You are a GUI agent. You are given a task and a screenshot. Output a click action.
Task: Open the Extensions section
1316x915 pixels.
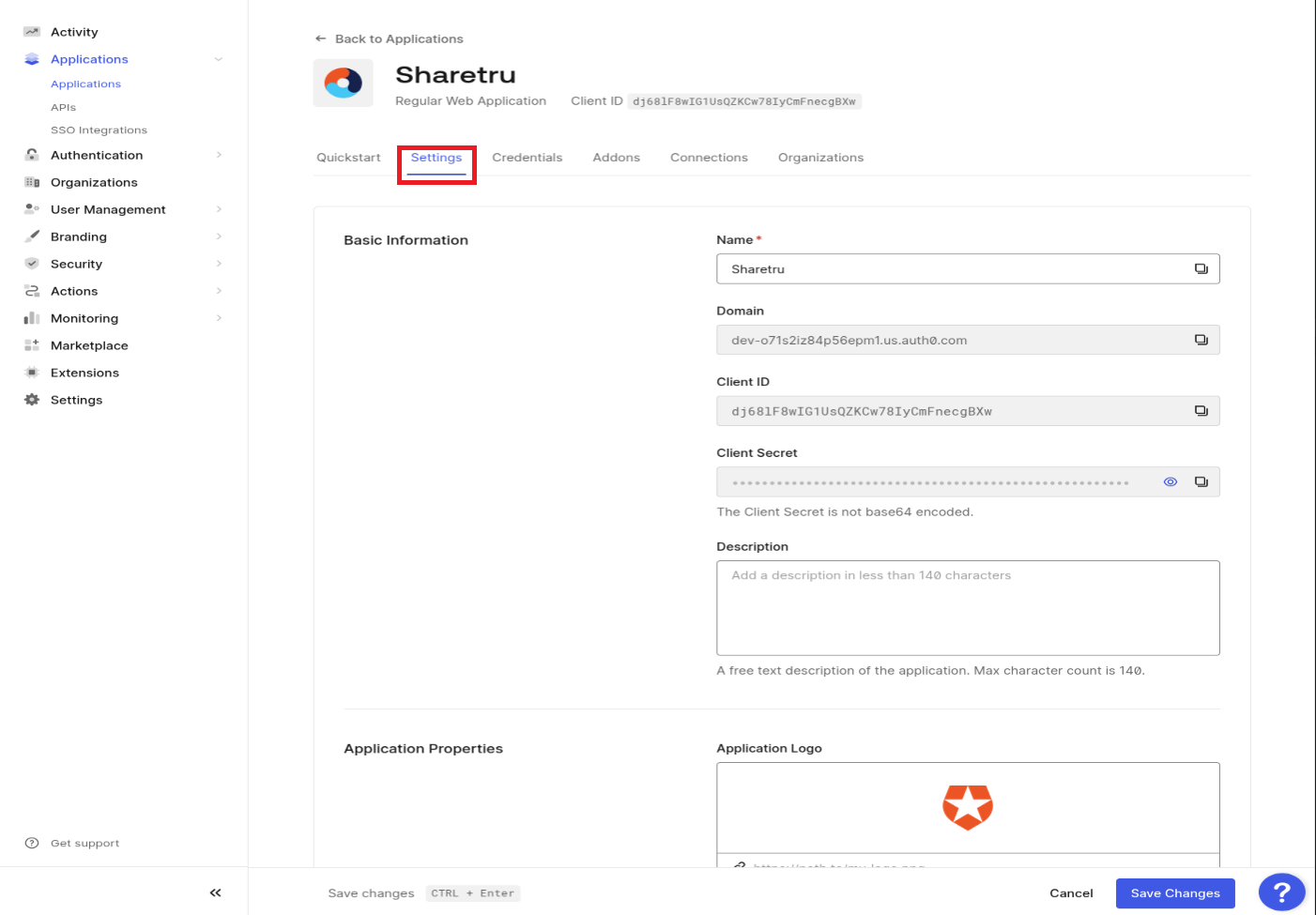point(84,372)
